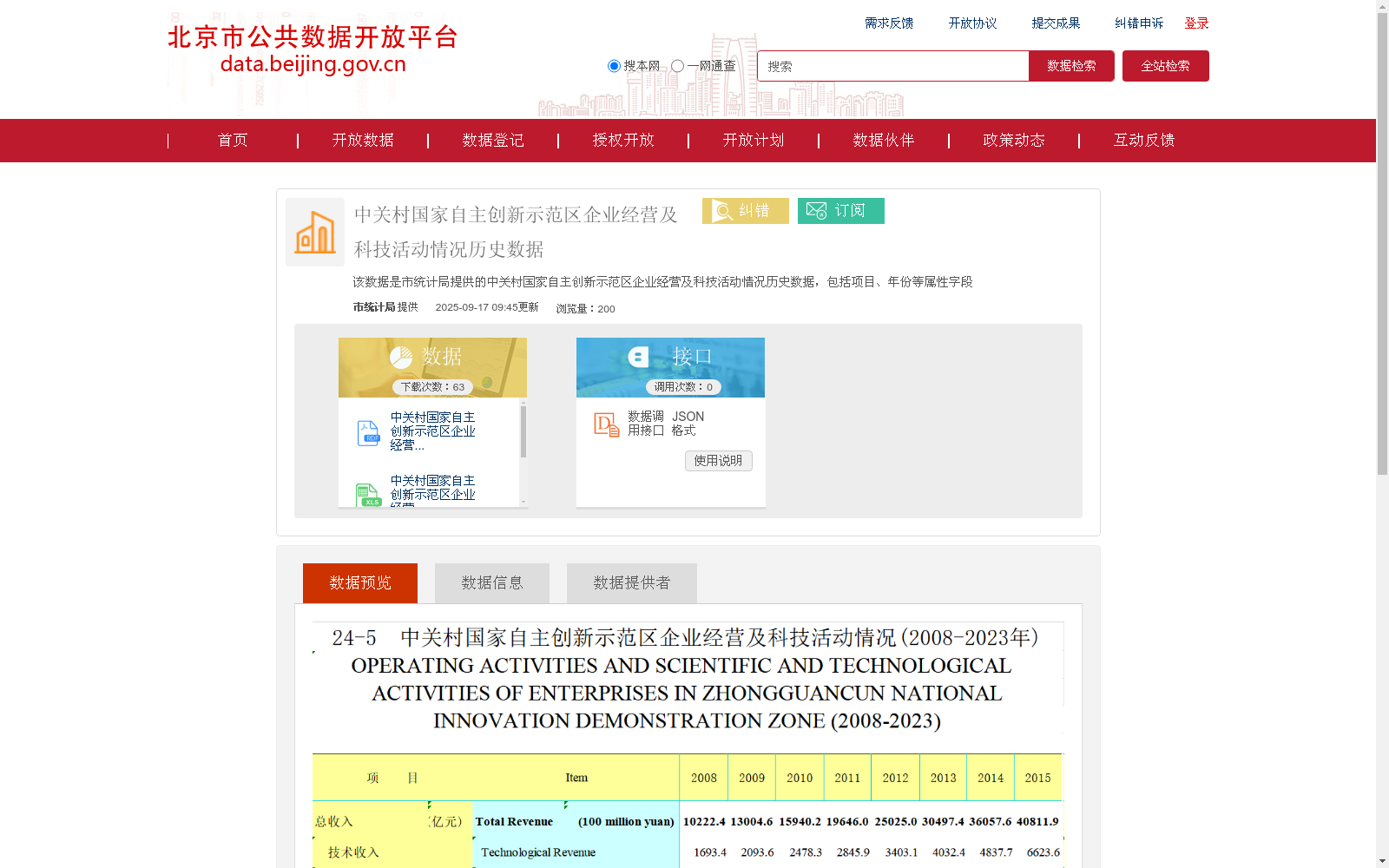
Task: Click the 40811.9 table cell
Action: click(x=1037, y=821)
